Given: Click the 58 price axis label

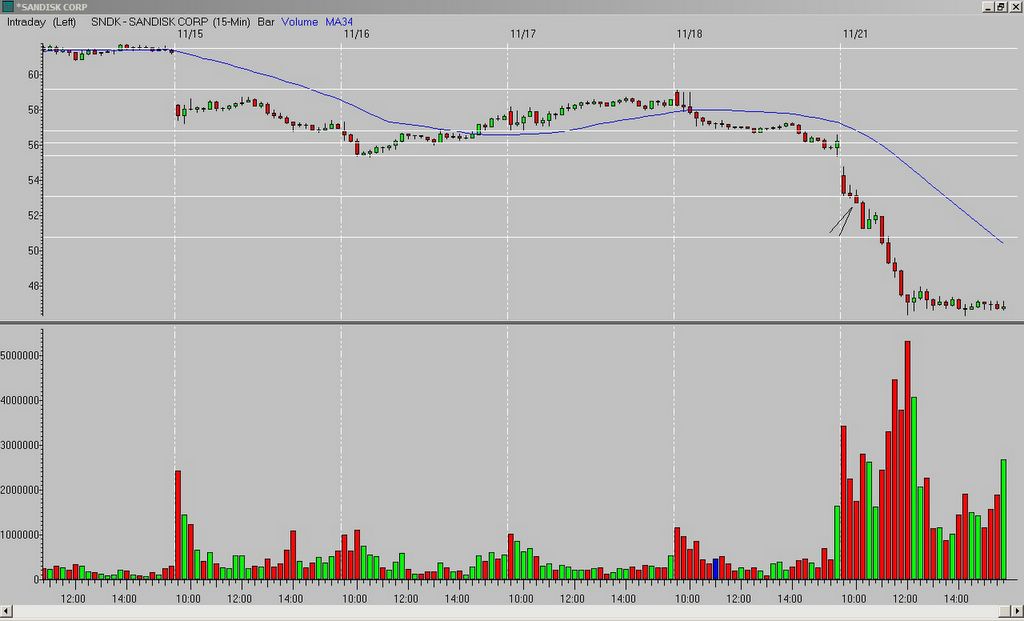Looking at the screenshot, I should point(34,110).
